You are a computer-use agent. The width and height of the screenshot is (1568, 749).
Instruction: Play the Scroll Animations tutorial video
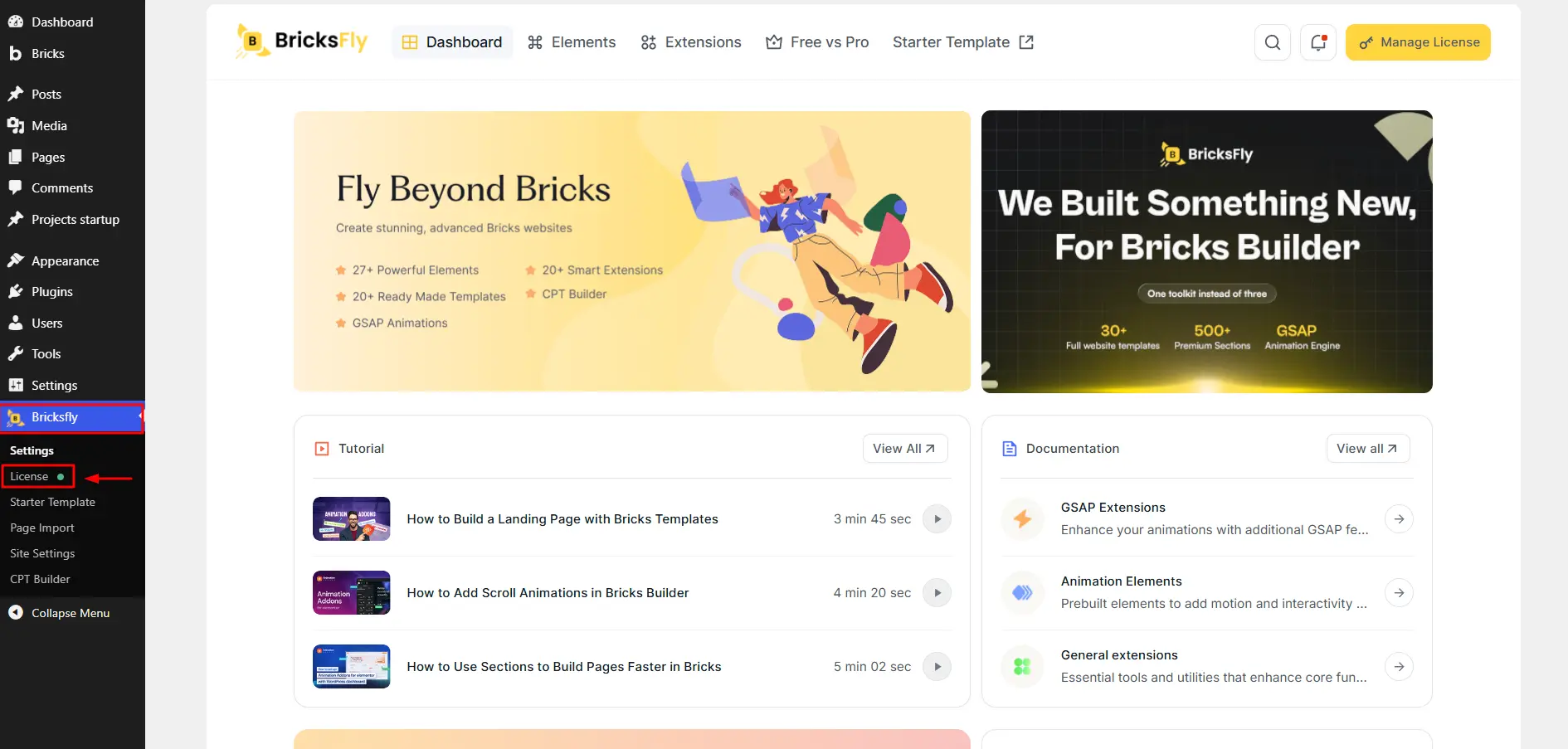pos(937,593)
